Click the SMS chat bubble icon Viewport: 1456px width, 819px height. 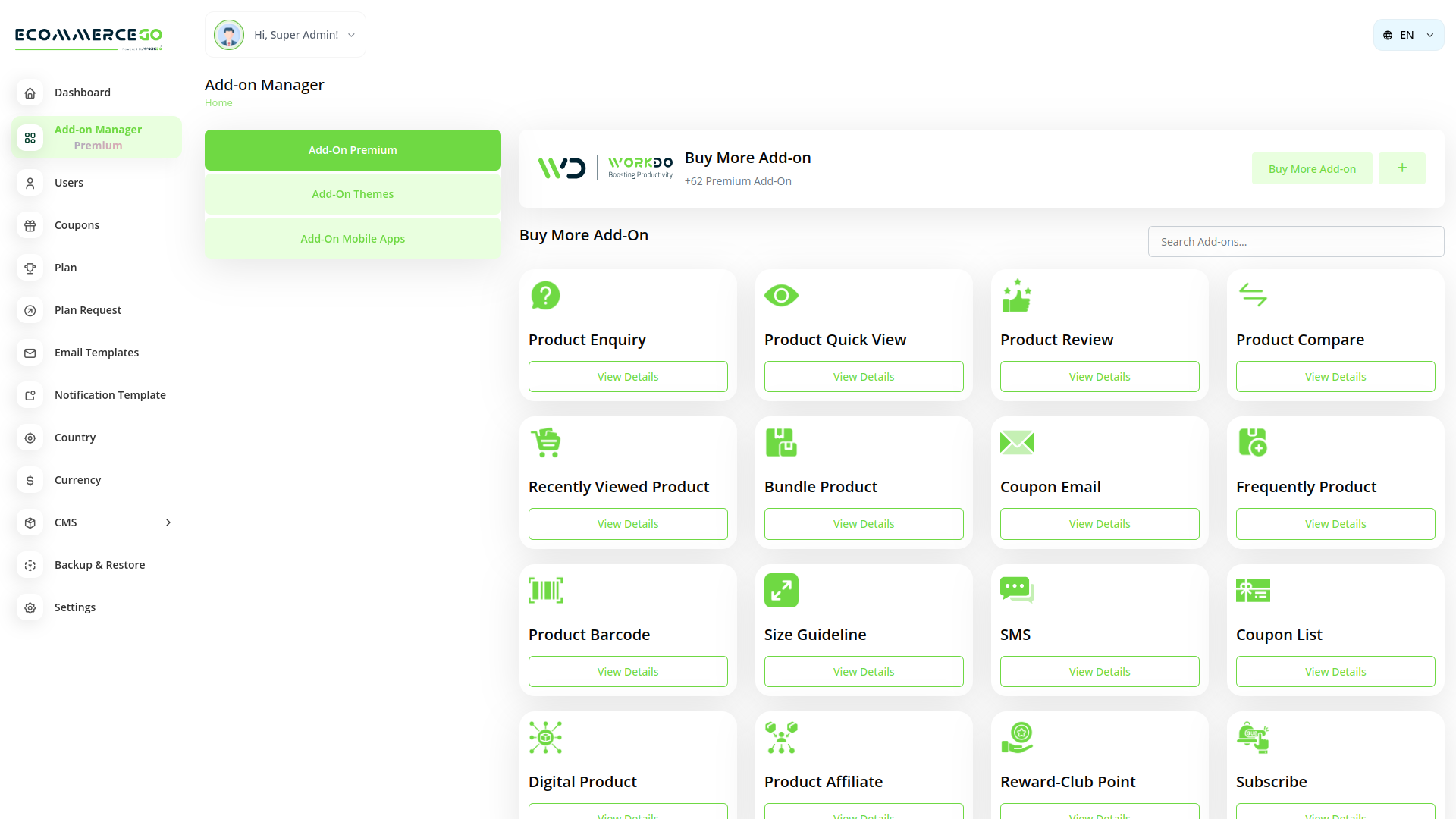point(1017,589)
